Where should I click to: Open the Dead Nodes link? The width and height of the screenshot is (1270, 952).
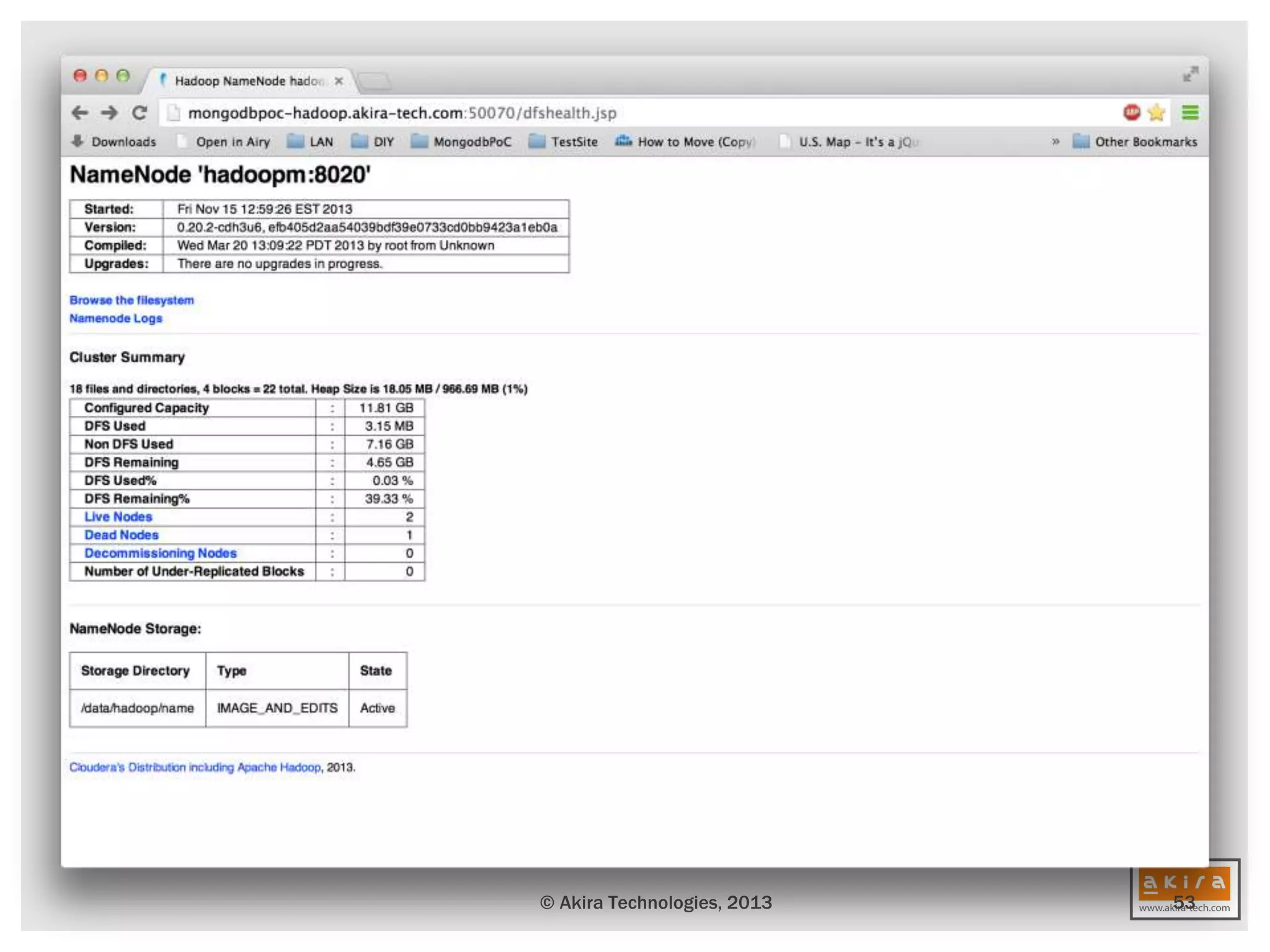(x=121, y=535)
